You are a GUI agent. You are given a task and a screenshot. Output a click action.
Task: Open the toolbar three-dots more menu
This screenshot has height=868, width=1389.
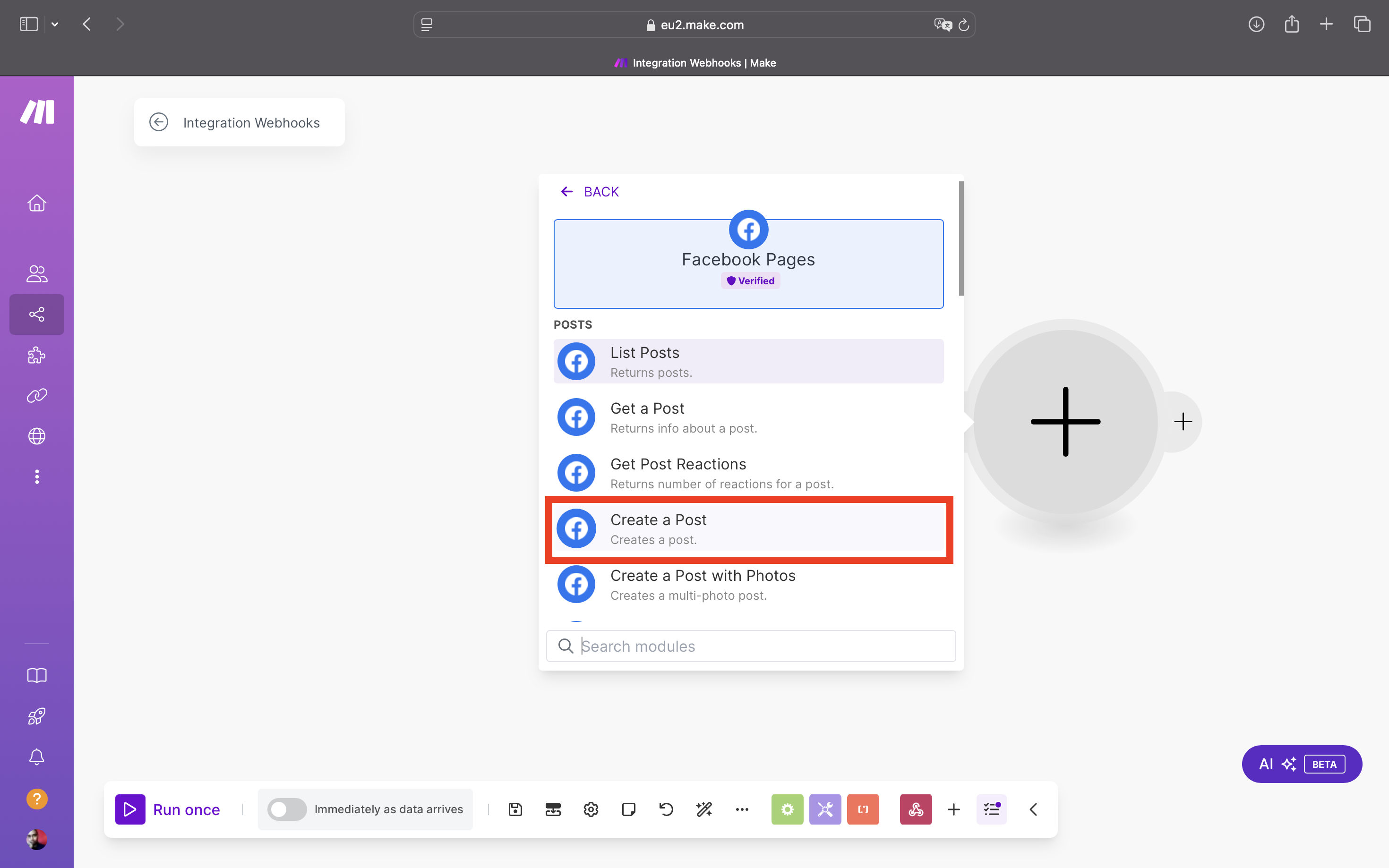742,809
